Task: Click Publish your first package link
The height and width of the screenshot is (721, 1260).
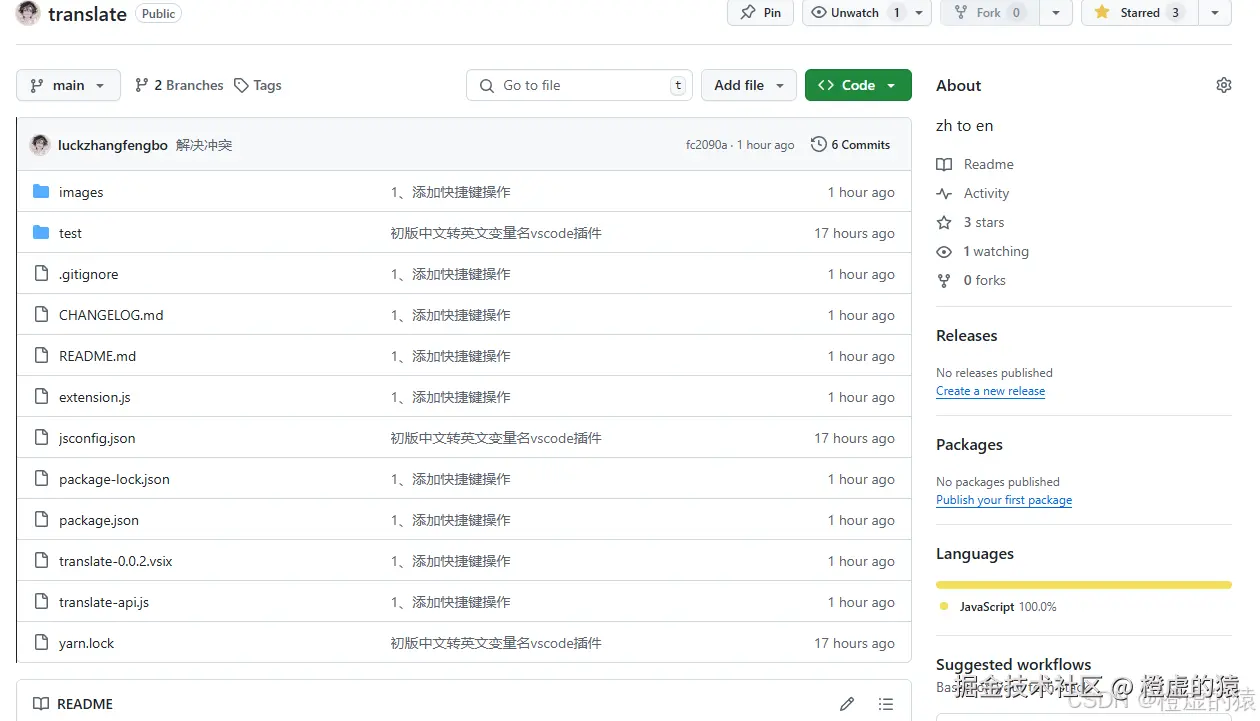Action: pos(1004,500)
